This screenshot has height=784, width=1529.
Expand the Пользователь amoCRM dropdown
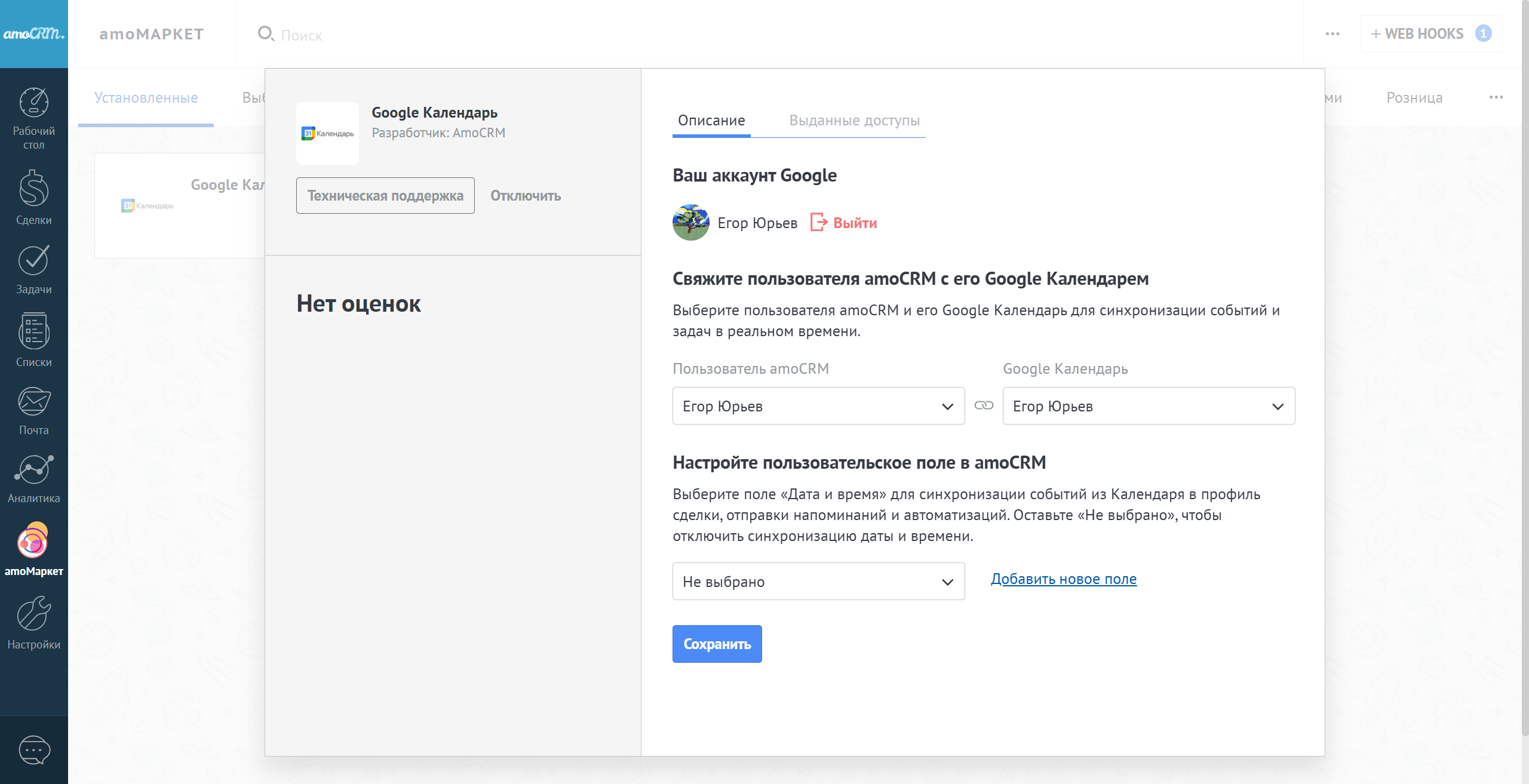818,406
